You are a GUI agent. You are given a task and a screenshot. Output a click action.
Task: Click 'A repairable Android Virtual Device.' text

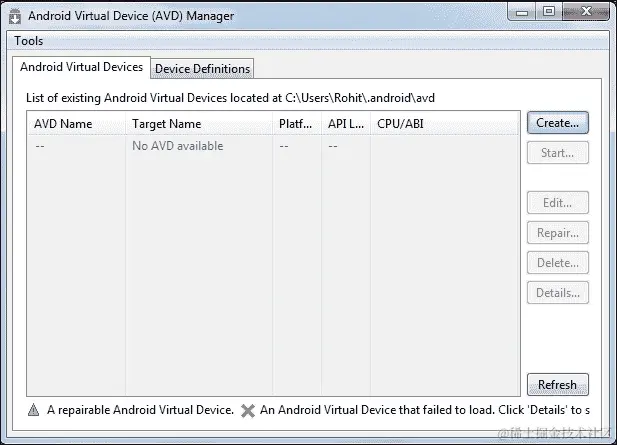[x=140, y=410]
